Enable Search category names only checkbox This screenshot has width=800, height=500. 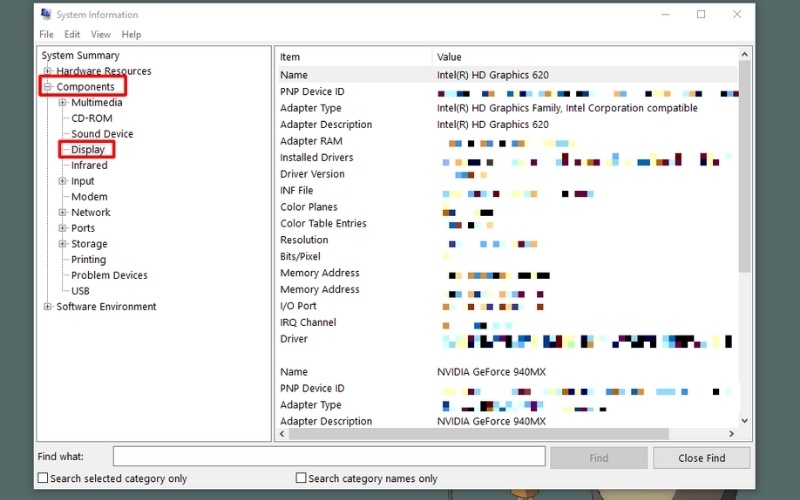(301, 478)
